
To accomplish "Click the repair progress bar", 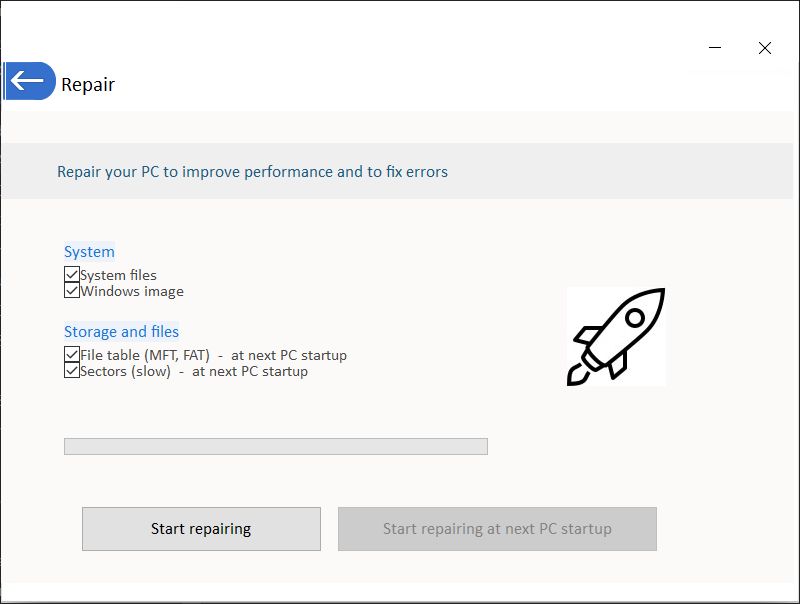I will pyautogui.click(x=275, y=446).
